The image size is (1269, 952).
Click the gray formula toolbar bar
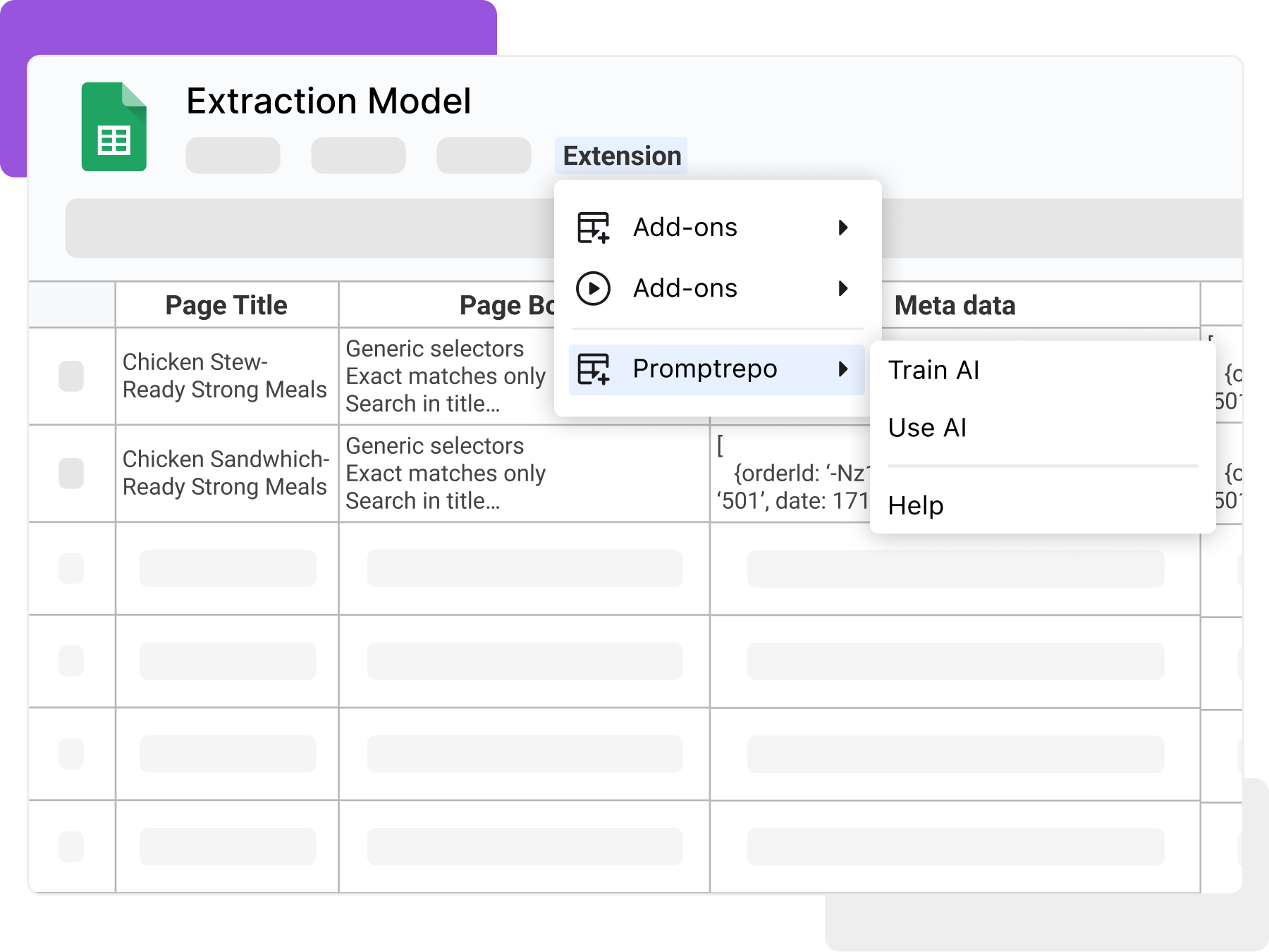pyautogui.click(x=310, y=228)
